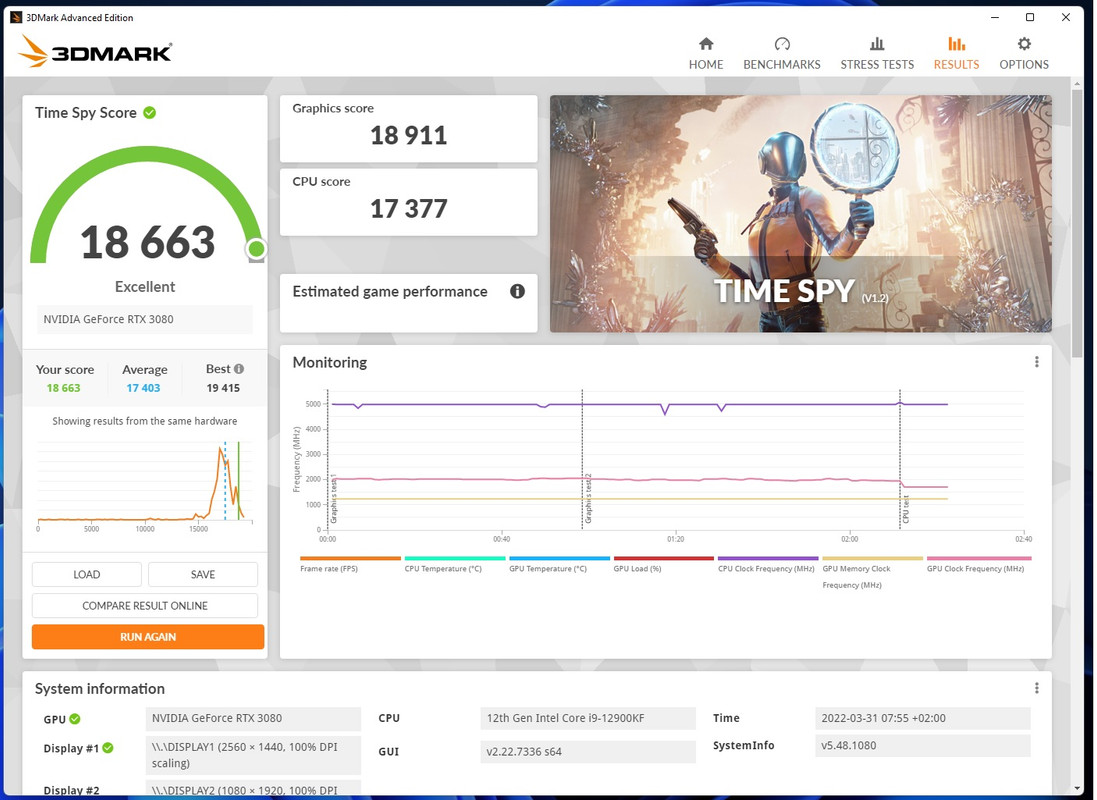
Task: Click the Options gear icon
Action: [x=1024, y=44]
